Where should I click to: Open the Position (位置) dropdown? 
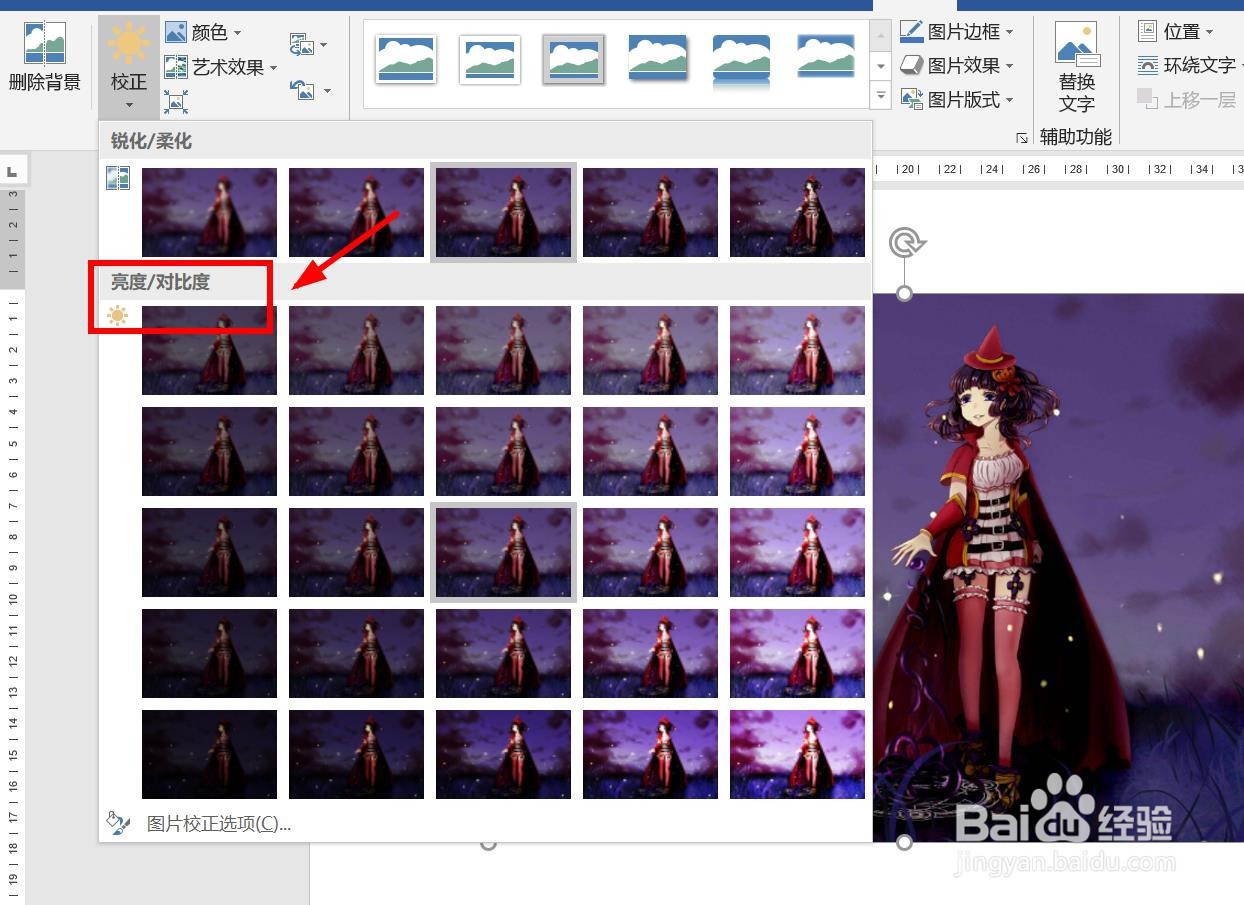pyautogui.click(x=1176, y=32)
